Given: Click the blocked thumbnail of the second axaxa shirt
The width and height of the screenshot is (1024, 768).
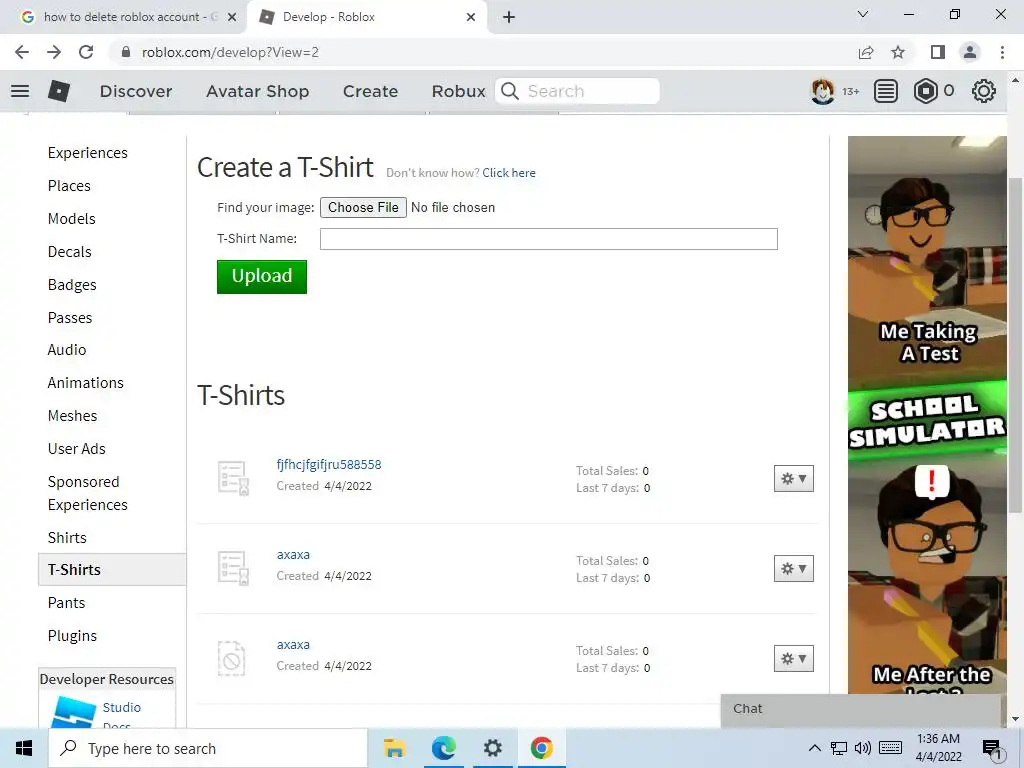Looking at the screenshot, I should pos(232,658).
